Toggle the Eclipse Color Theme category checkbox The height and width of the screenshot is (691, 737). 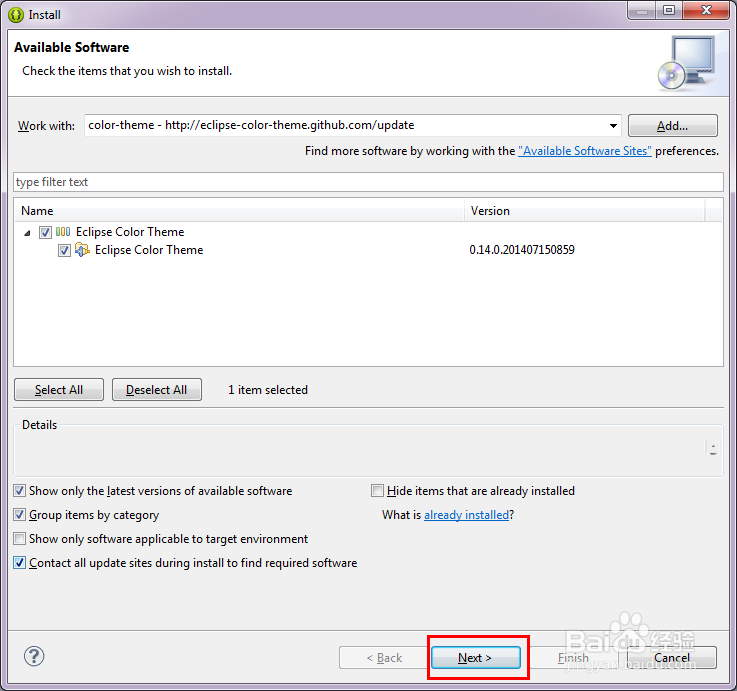click(45, 232)
